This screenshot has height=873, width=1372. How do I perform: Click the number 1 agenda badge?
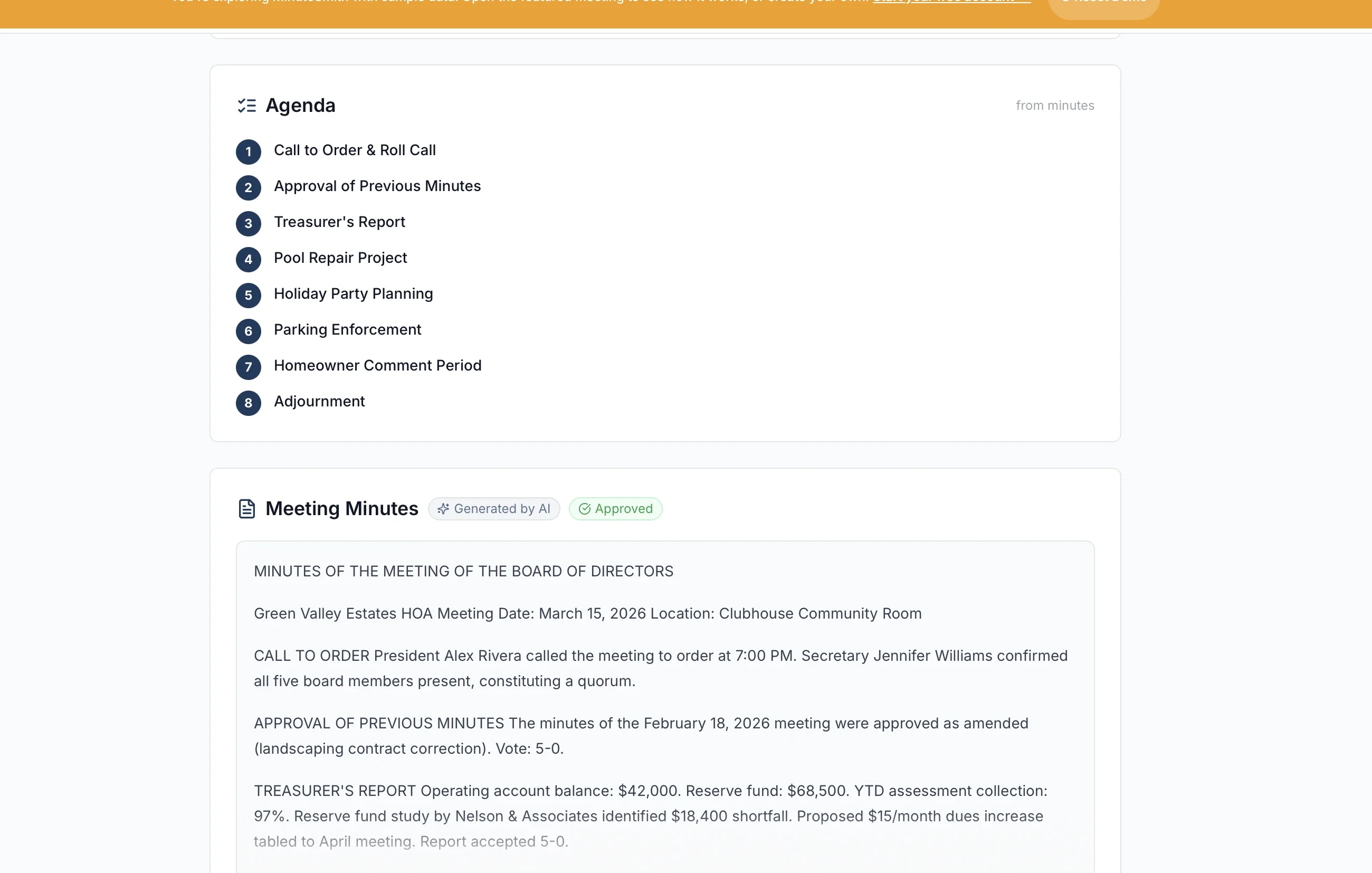[x=249, y=151]
